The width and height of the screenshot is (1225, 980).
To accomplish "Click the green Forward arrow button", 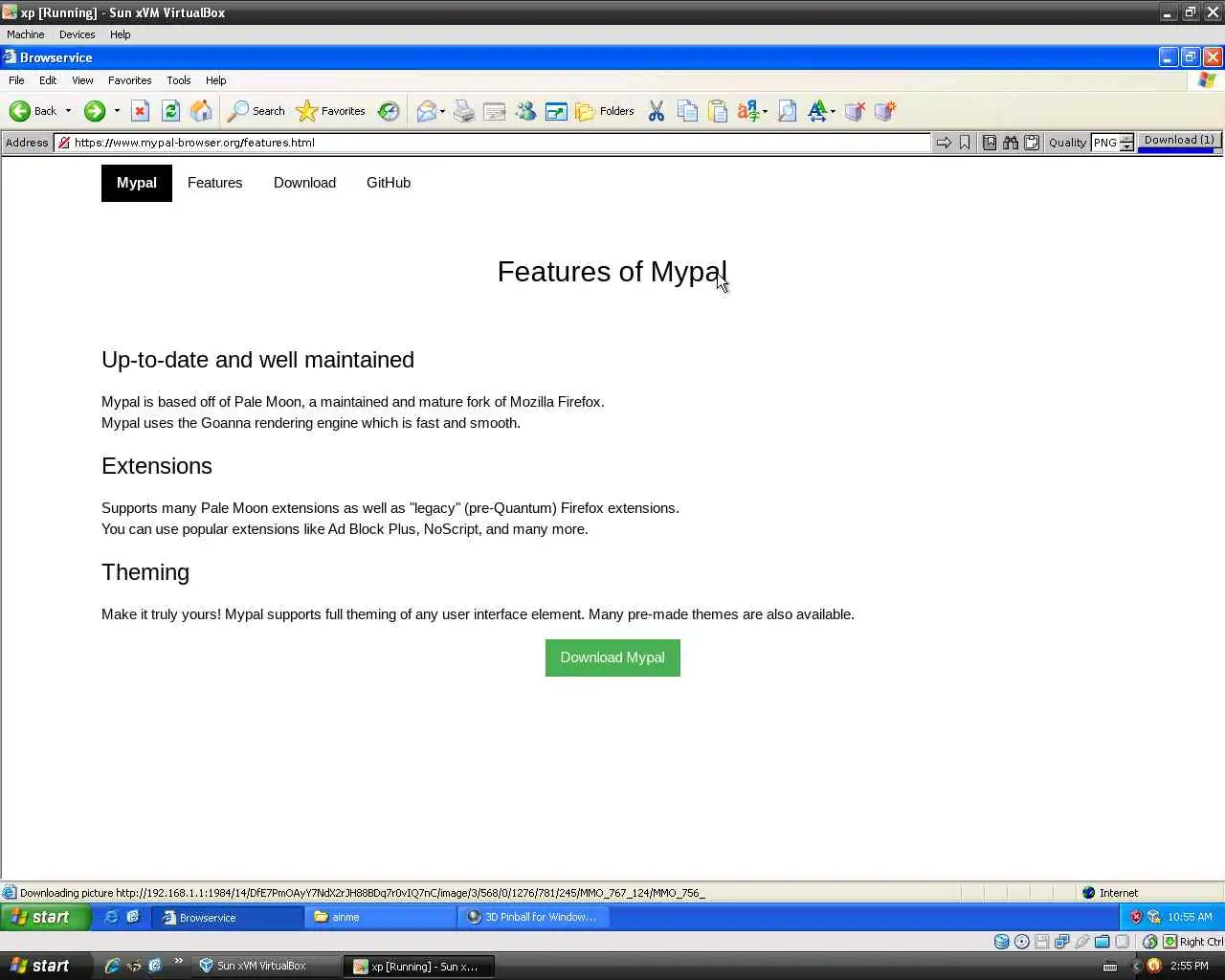I will 94,111.
